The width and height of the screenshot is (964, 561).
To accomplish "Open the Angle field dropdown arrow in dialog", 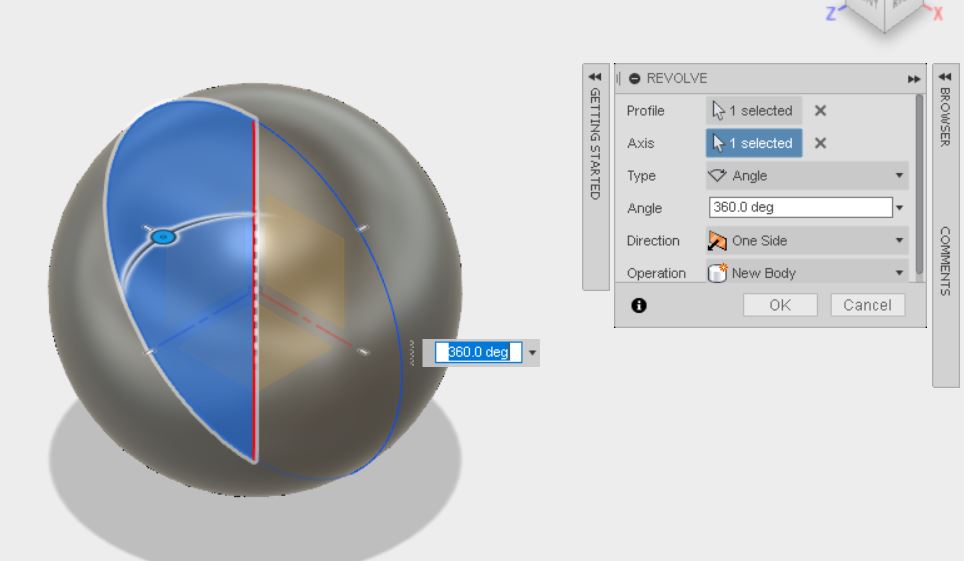I will (x=900, y=208).
